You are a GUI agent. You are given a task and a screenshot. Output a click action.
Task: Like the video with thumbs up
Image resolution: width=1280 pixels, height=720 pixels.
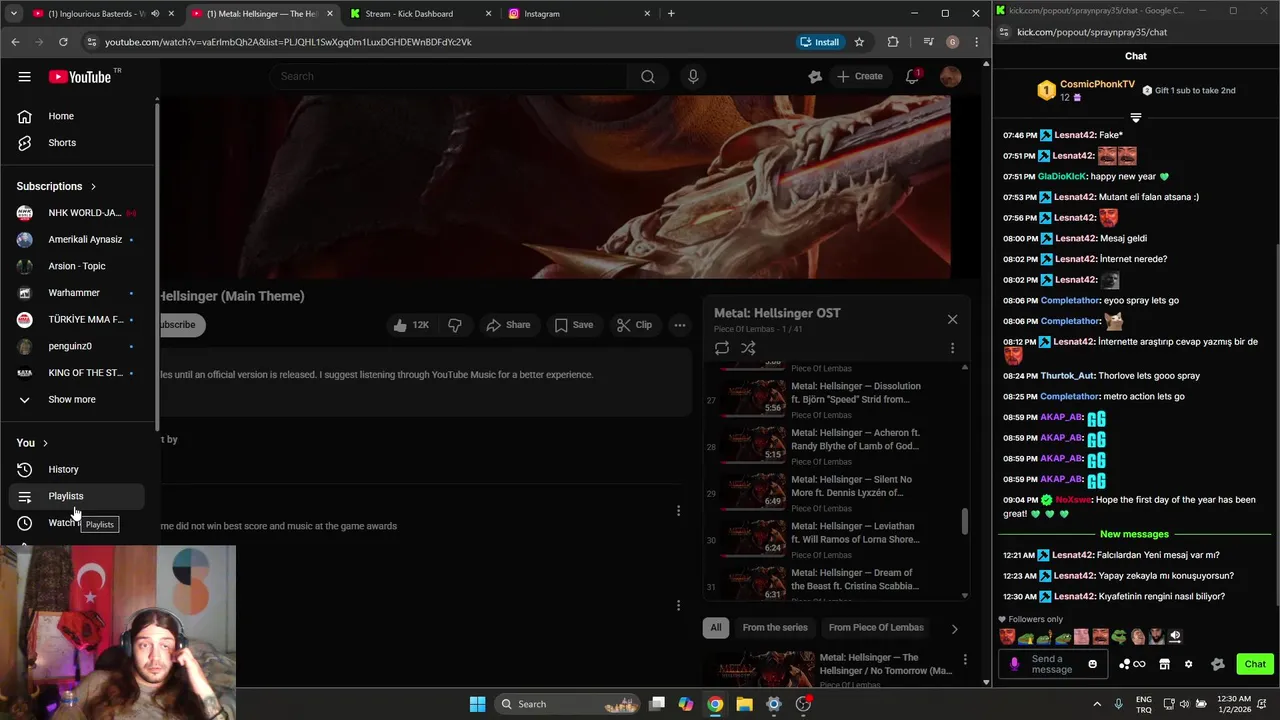(411, 325)
